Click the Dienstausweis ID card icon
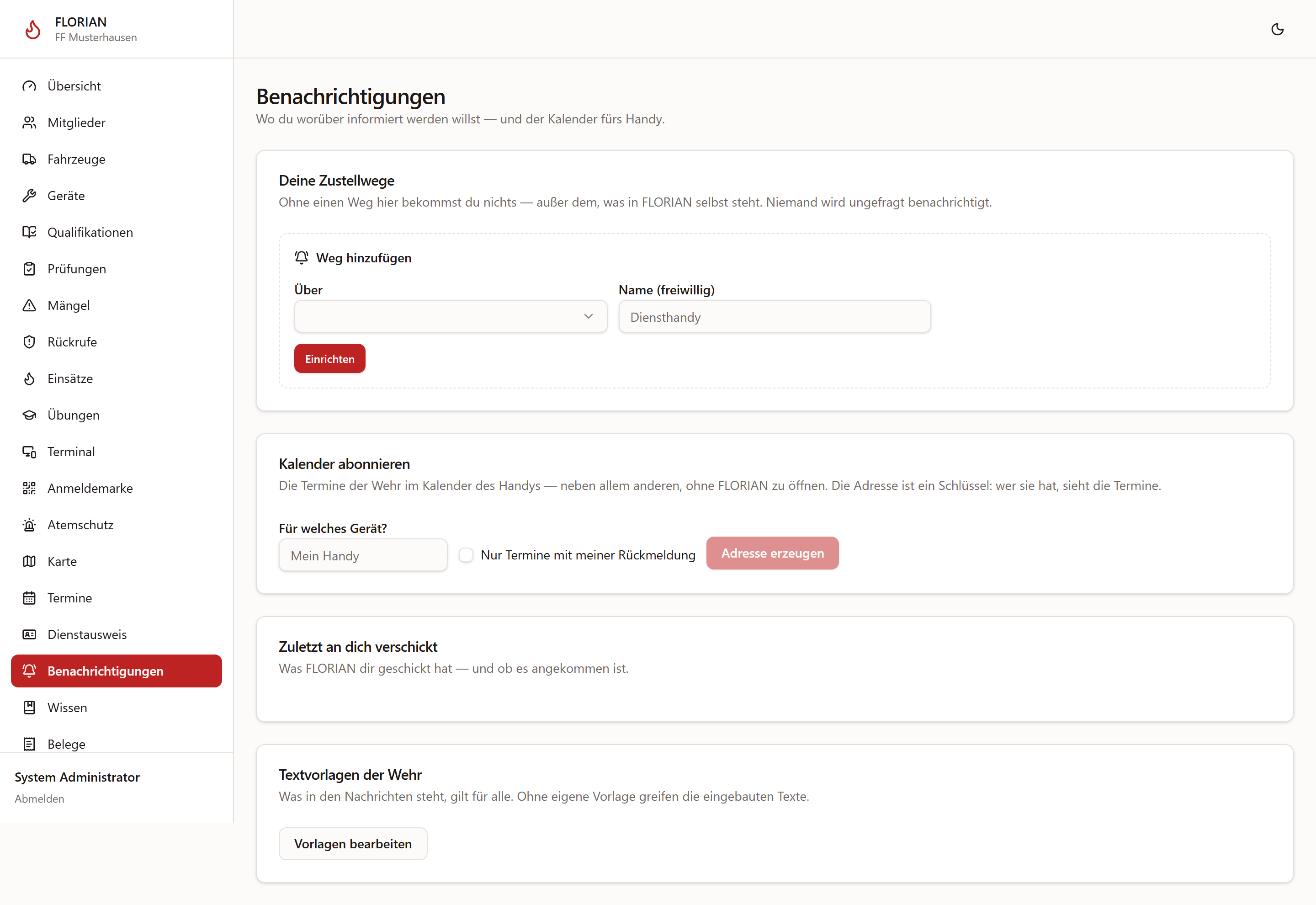Viewport: 1316px width, 905px height. [x=29, y=634]
